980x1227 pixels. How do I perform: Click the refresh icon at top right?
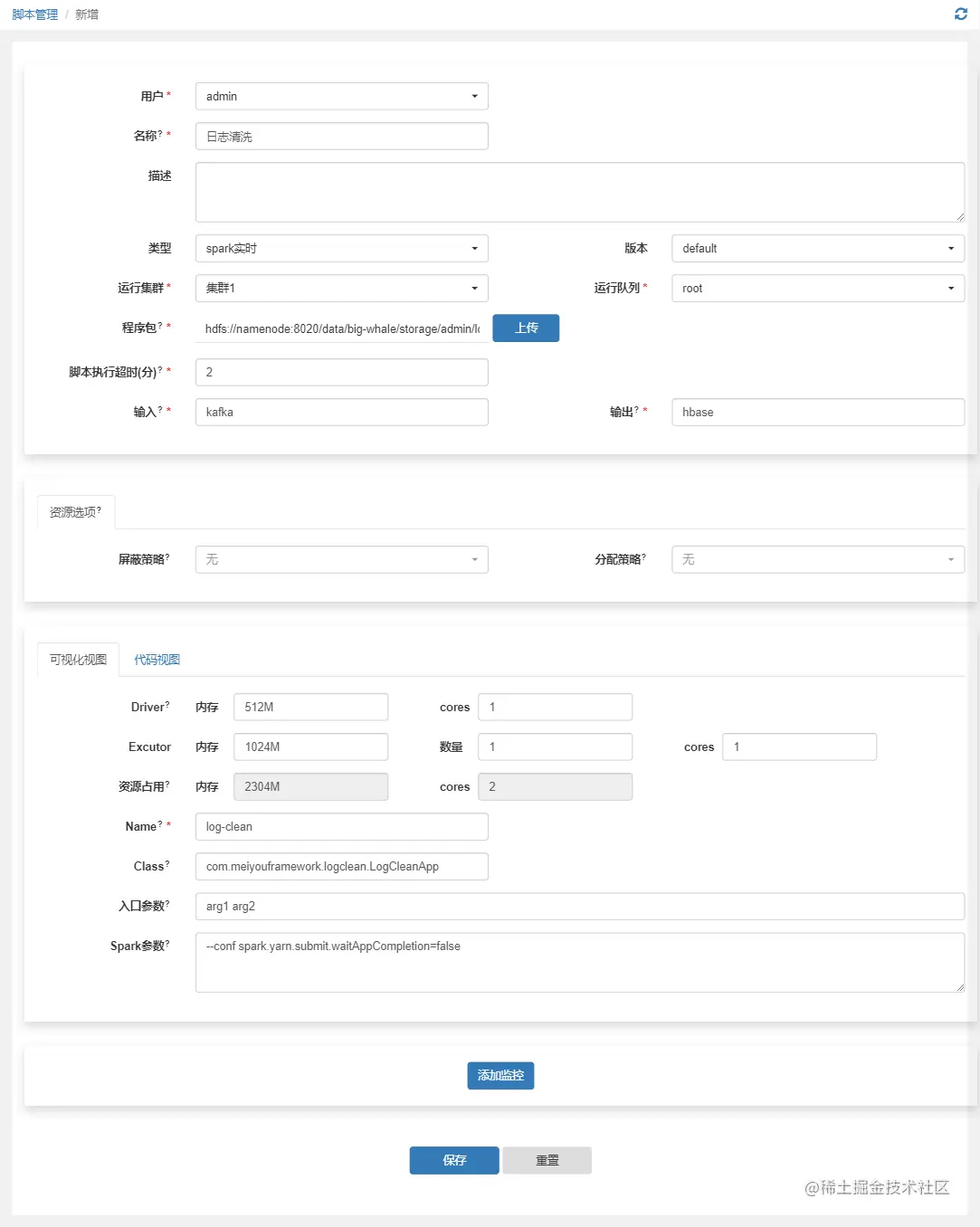[x=961, y=14]
